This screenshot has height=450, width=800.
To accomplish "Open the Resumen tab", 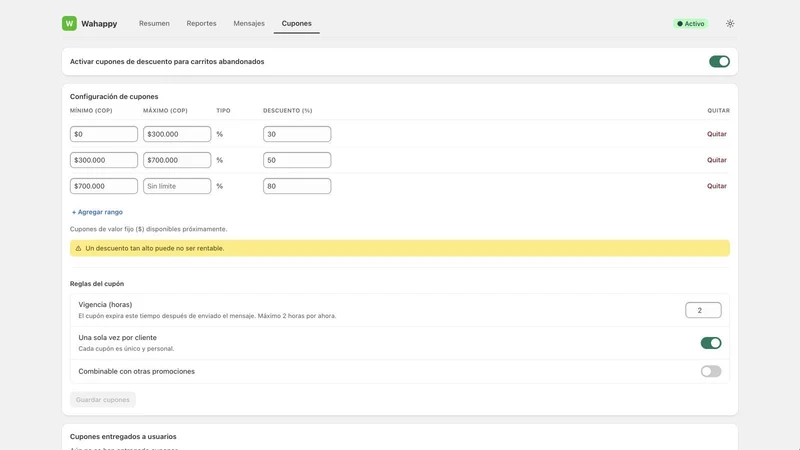I will (x=154, y=23).
